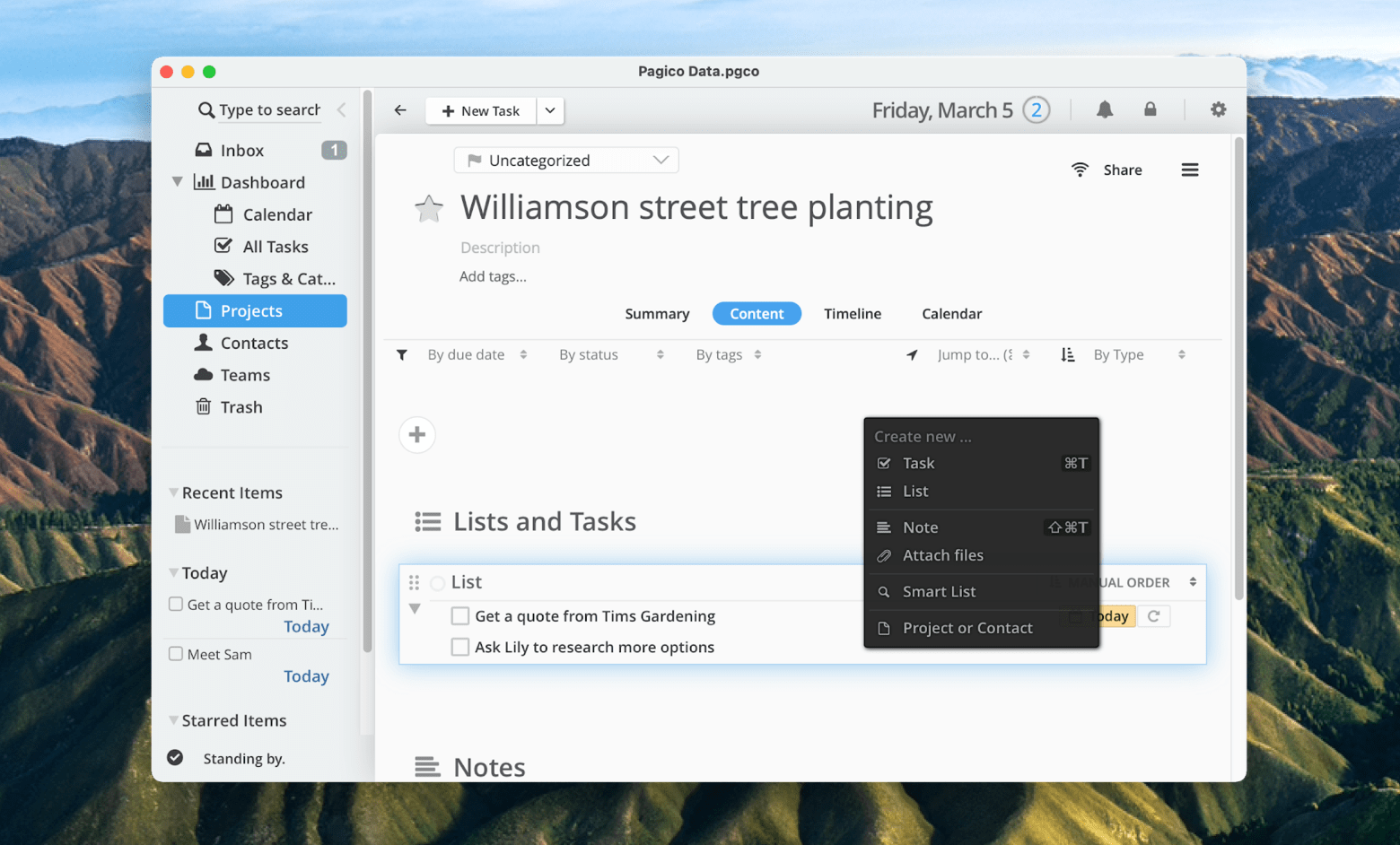Choose Task from Create new menu
The height and width of the screenshot is (845, 1400).
[982, 464]
